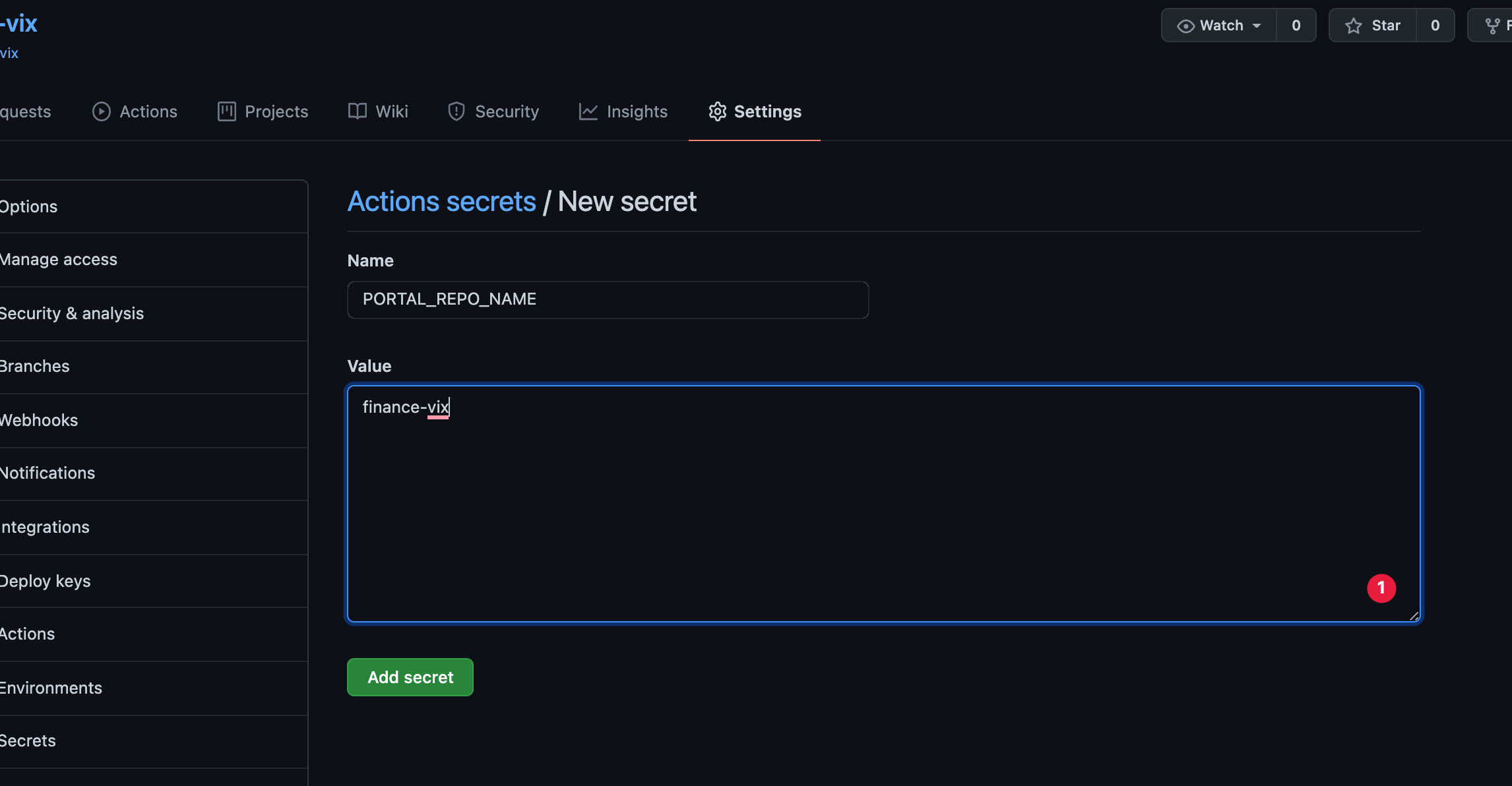The width and height of the screenshot is (1512, 786).
Task: Click the Actions tab play icon
Action: [x=101, y=111]
